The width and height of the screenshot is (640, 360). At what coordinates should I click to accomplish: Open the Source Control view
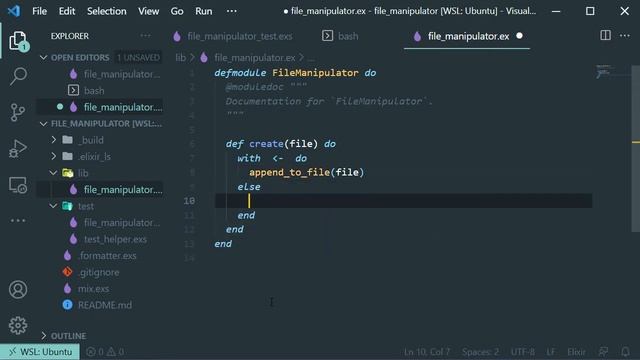(18, 112)
